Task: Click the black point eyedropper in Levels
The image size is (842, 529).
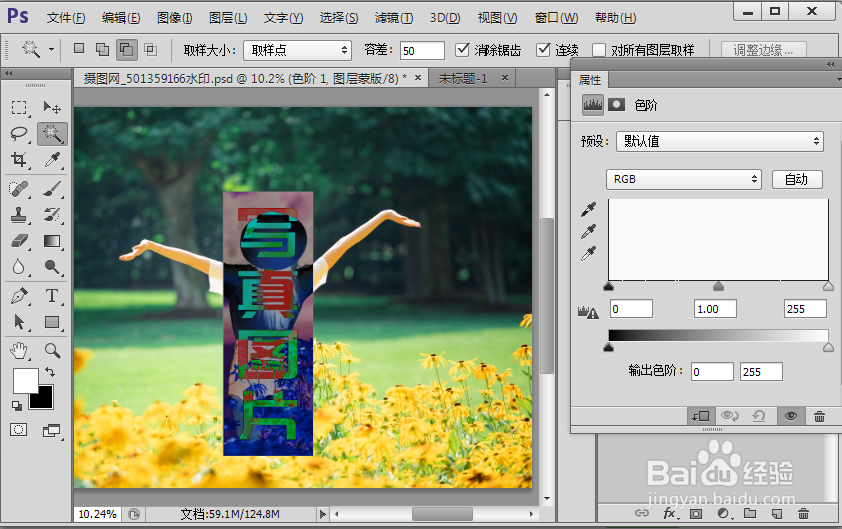Action: tap(589, 210)
